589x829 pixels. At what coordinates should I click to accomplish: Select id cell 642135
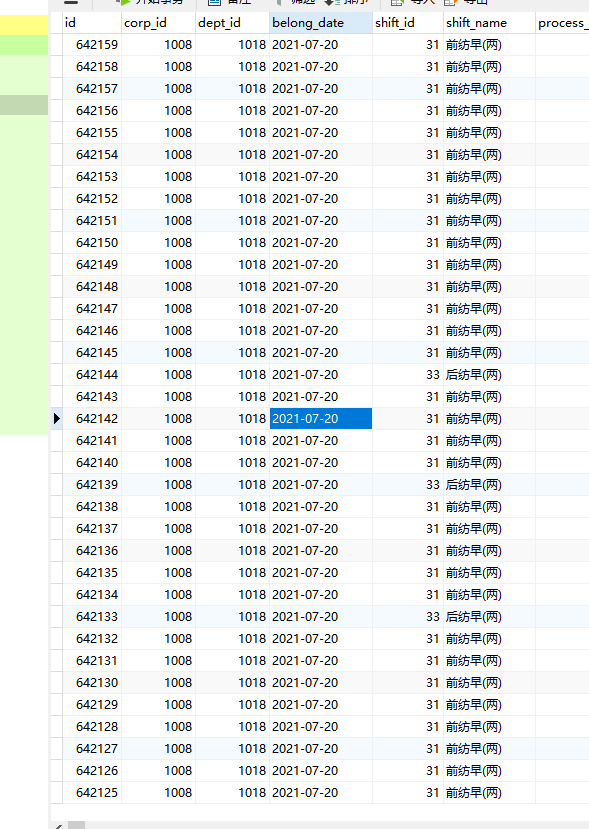92,573
